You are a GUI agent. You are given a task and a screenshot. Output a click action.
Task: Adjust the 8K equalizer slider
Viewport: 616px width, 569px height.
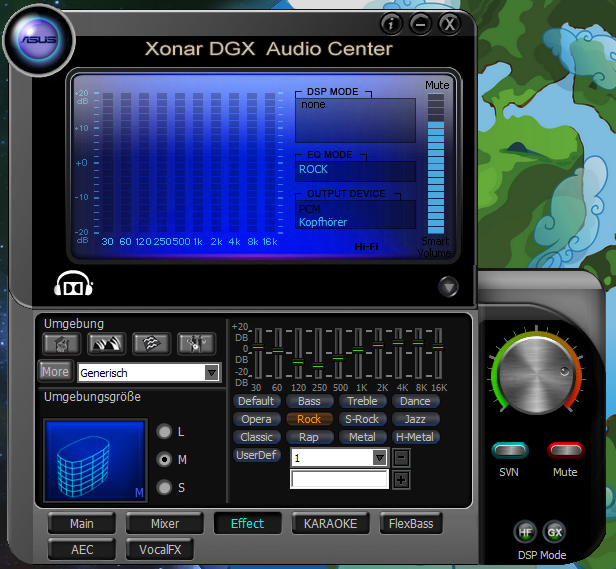[x=418, y=343]
